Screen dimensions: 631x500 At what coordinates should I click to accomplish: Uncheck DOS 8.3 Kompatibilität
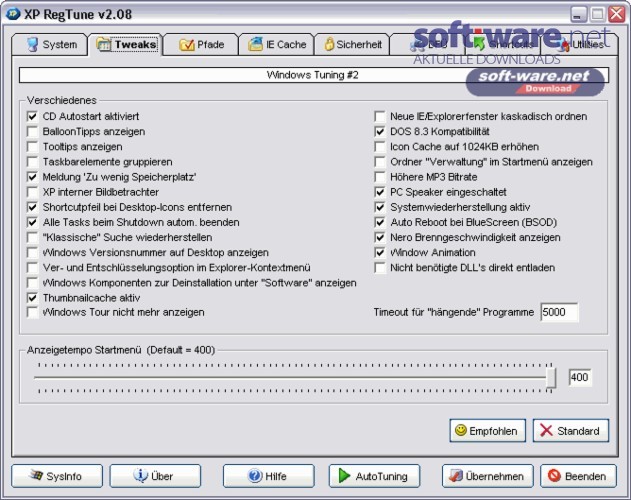(x=379, y=132)
